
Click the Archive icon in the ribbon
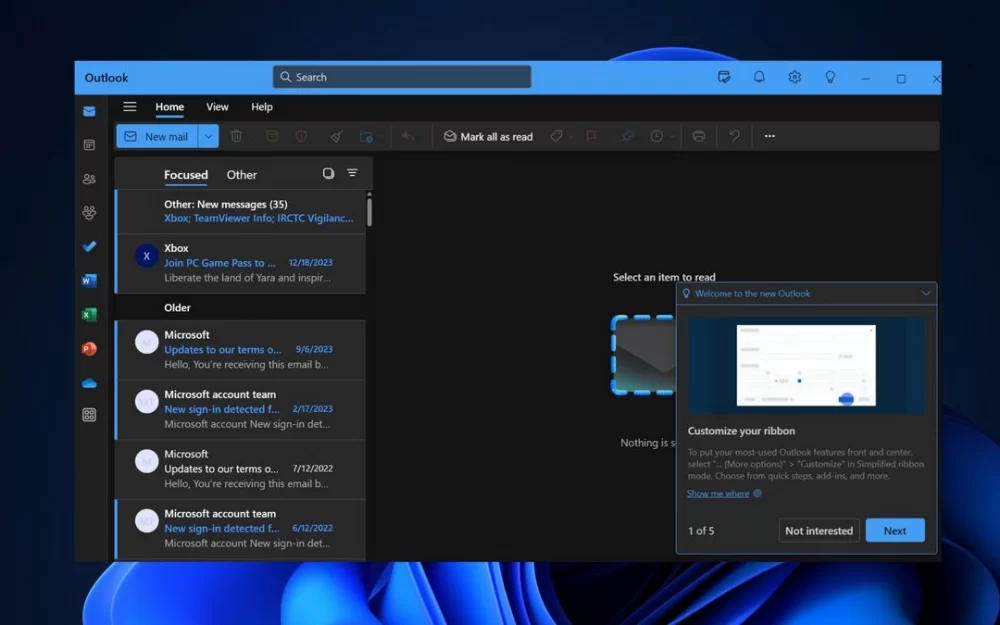tap(272, 136)
